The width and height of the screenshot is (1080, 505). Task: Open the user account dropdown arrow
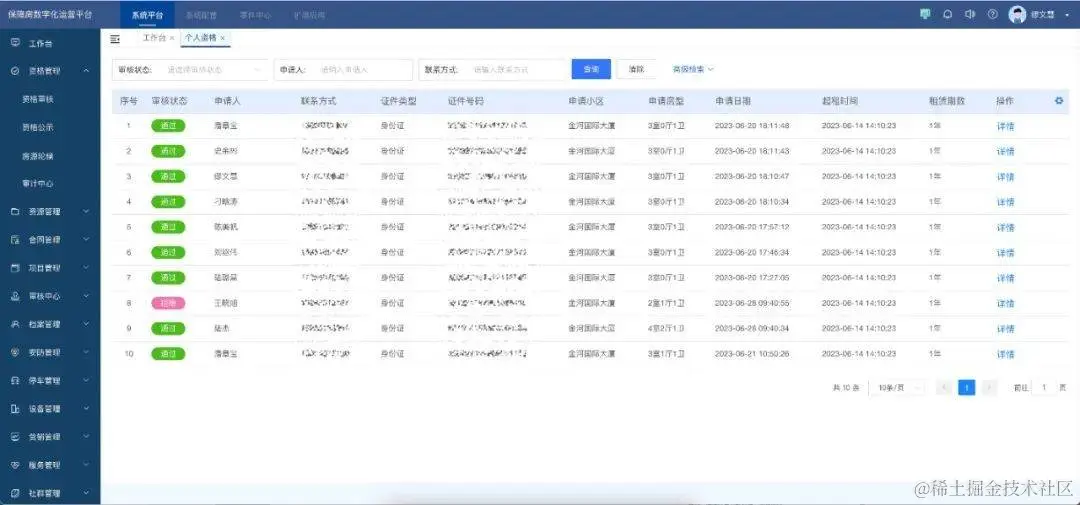click(x=1068, y=14)
